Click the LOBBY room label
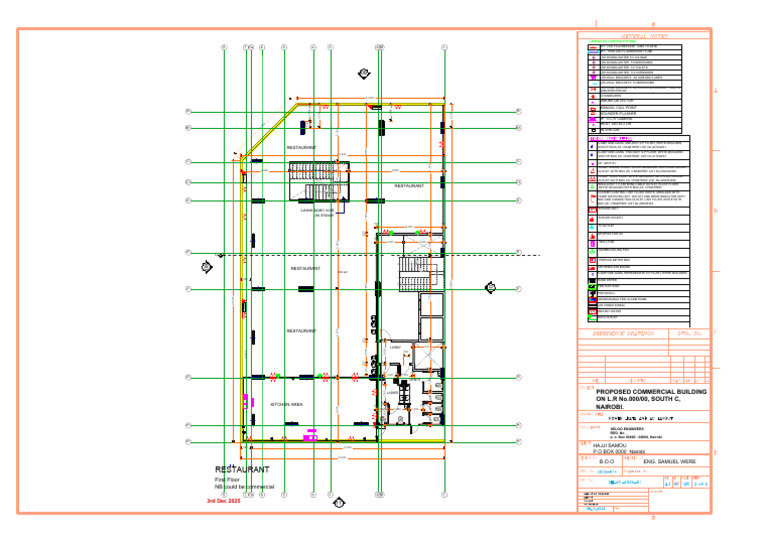This screenshot has height=542, width=768. tap(395, 347)
